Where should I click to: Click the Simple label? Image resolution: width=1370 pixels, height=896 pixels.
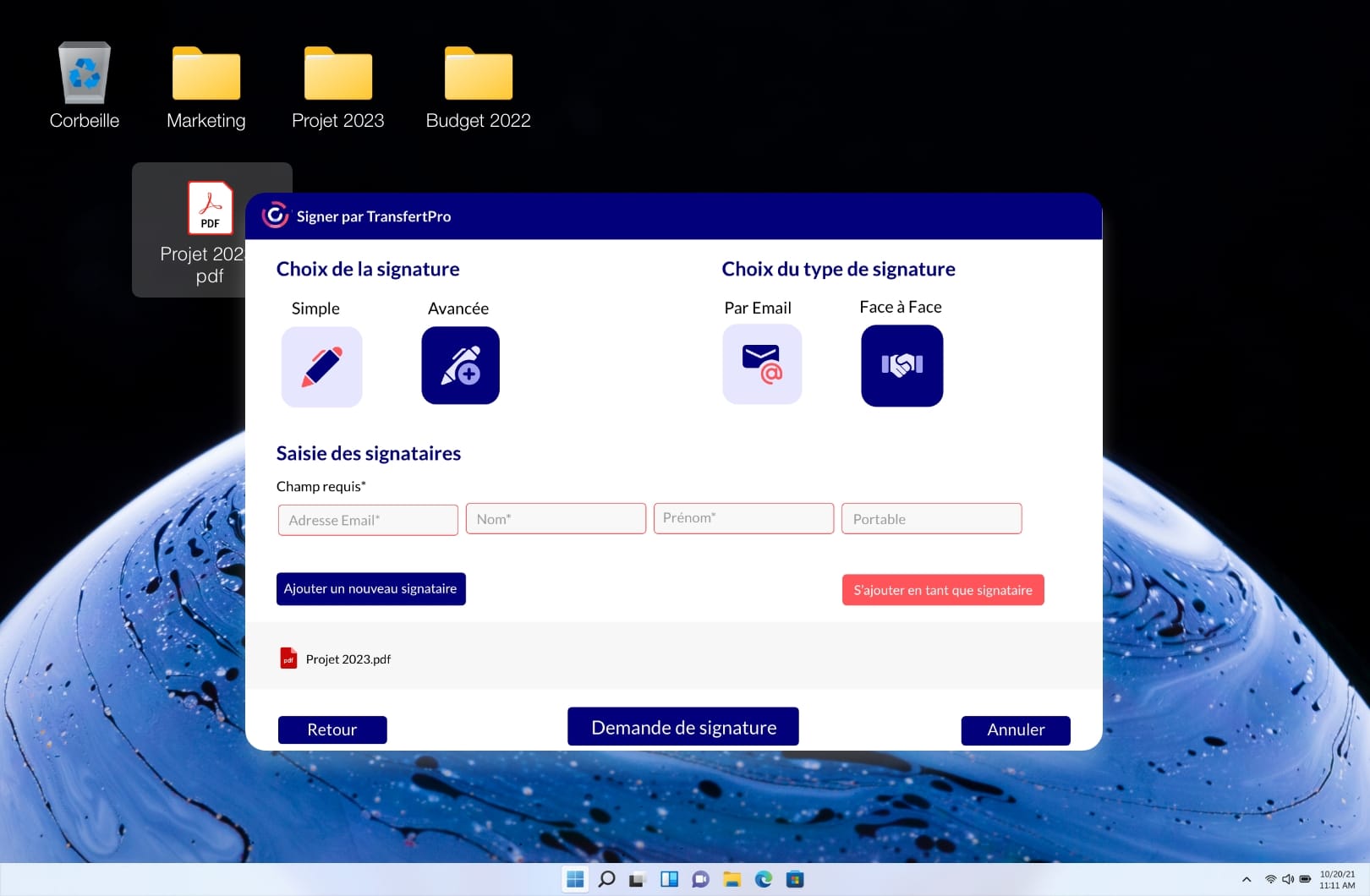click(x=315, y=309)
